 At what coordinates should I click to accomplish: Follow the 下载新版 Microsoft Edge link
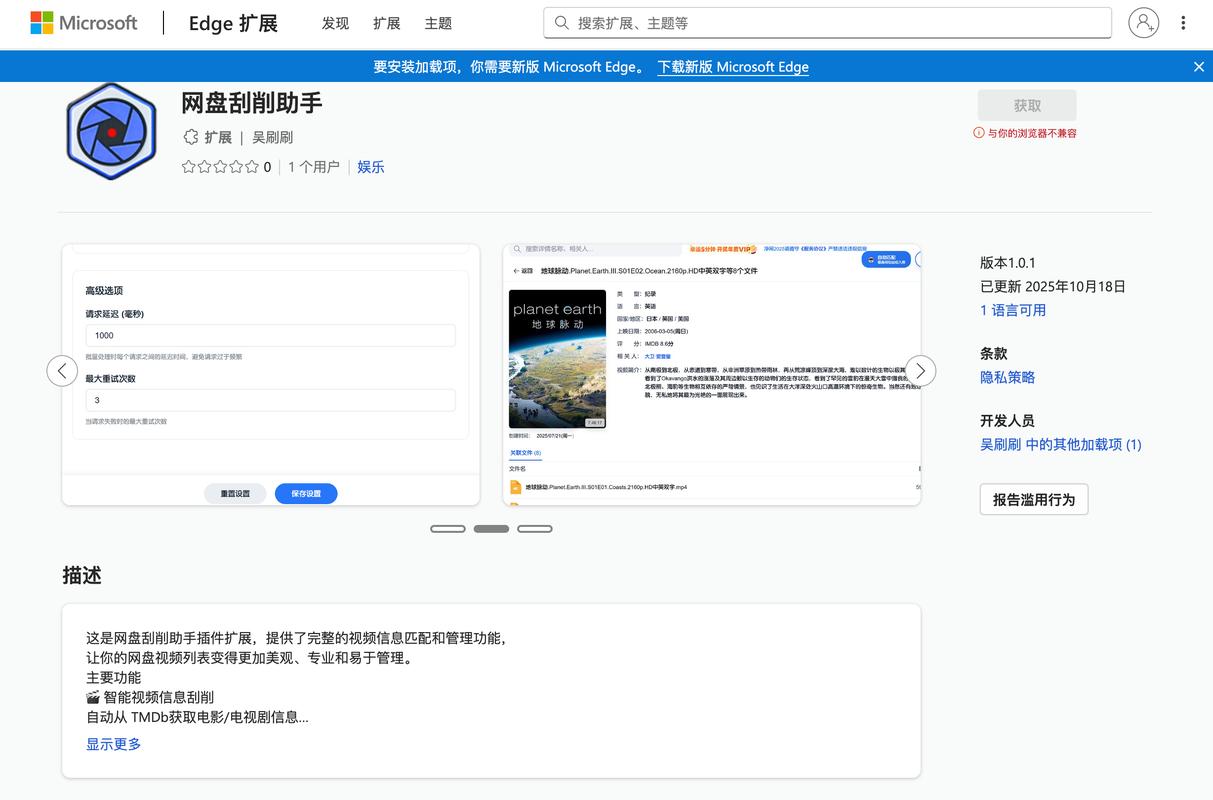coord(733,67)
